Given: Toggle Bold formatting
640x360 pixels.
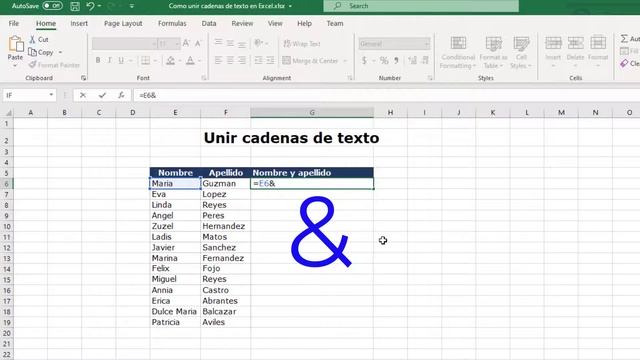Looking at the screenshot, I should click(98, 60).
